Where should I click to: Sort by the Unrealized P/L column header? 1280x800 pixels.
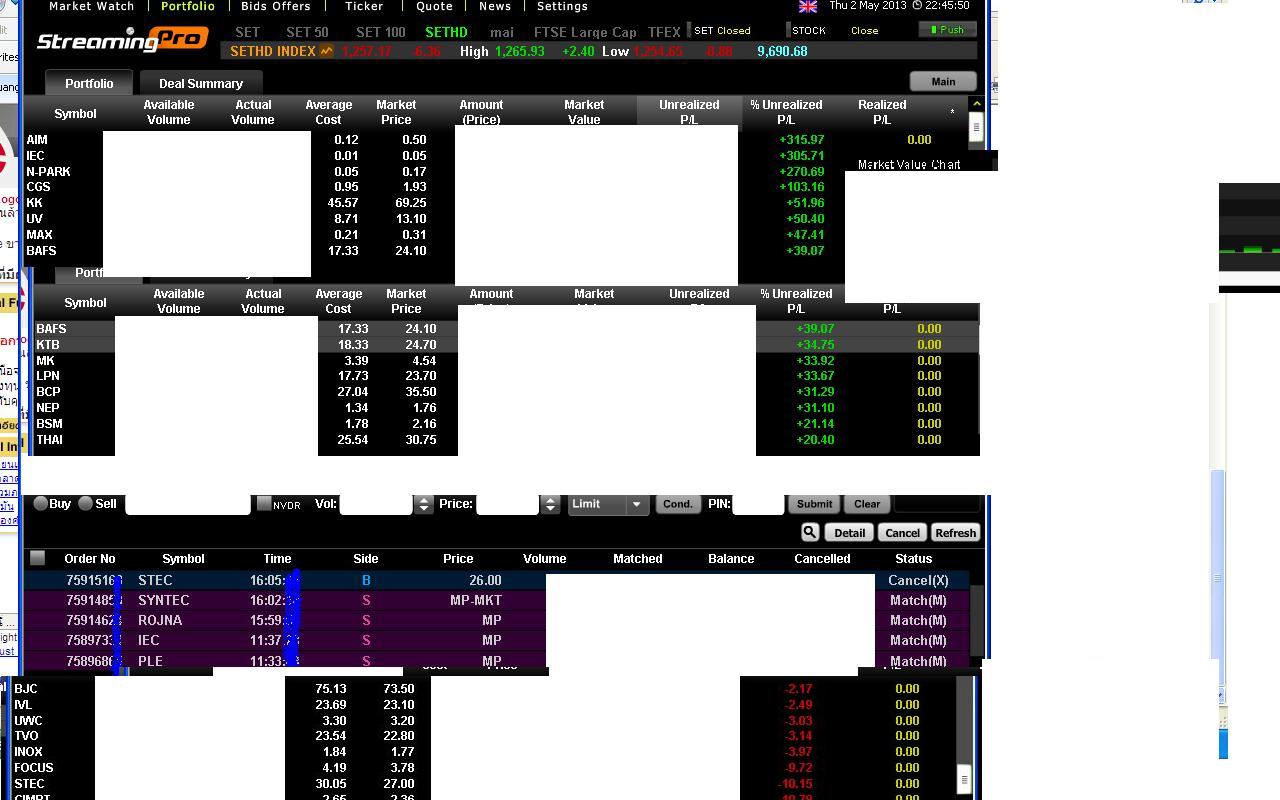689,112
